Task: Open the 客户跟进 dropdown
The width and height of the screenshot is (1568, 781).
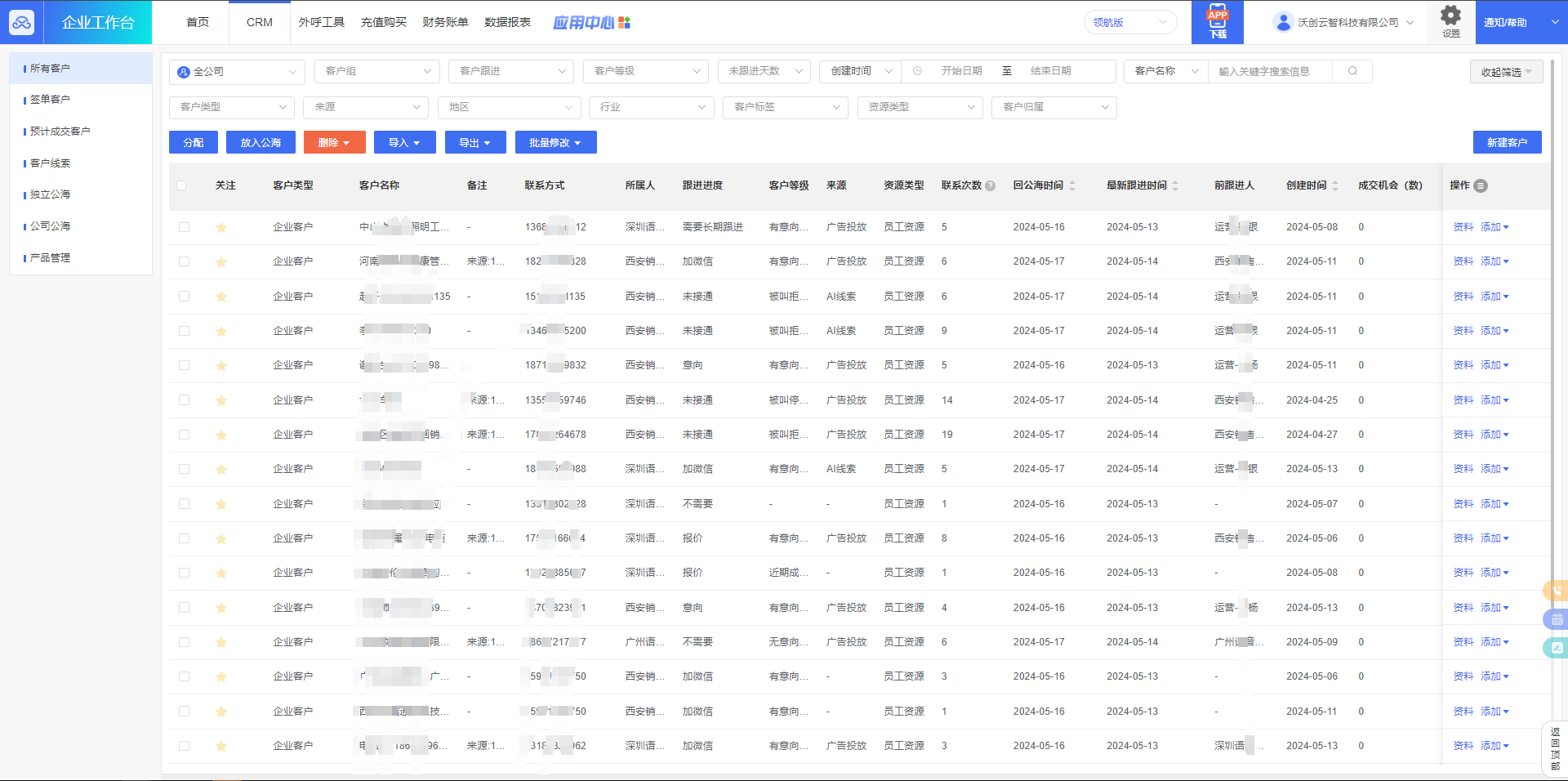Action: pos(511,72)
